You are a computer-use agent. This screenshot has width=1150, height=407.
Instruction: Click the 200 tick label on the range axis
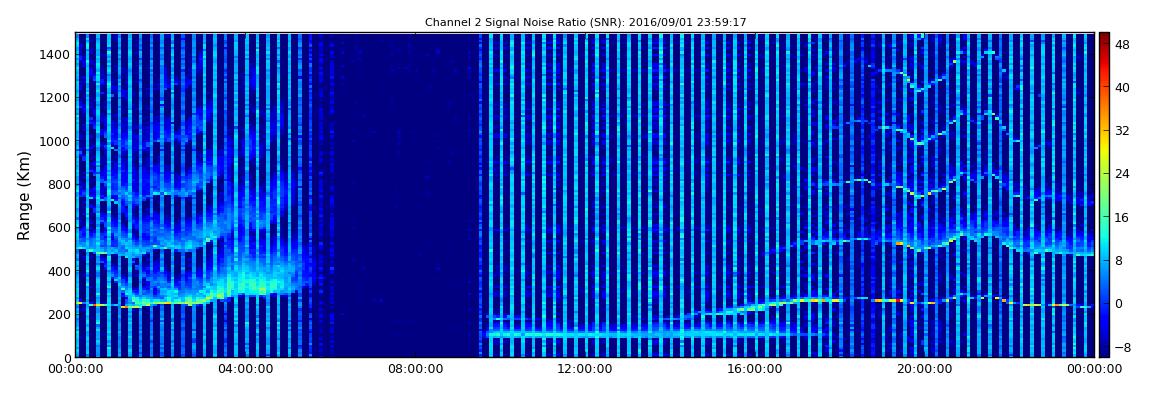pyautogui.click(x=57, y=314)
